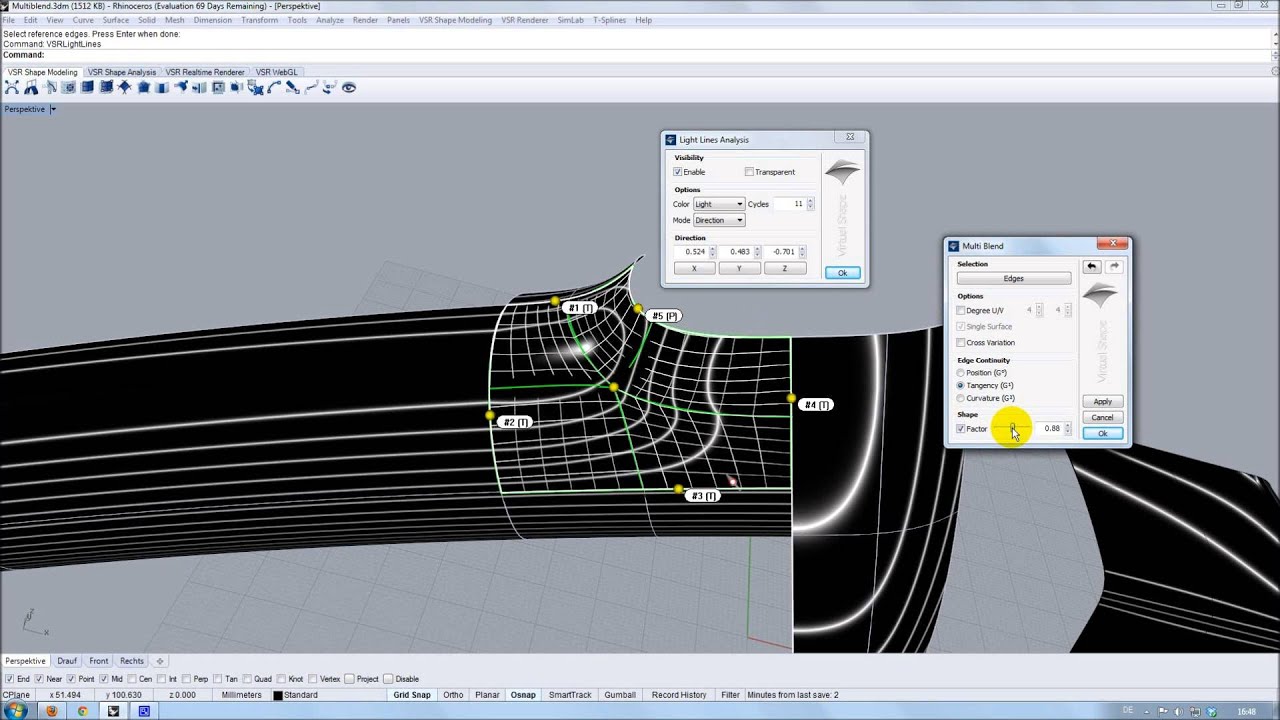1280x720 pixels.
Task: Adjust the 0.524 direction stepper
Action: pos(714,252)
